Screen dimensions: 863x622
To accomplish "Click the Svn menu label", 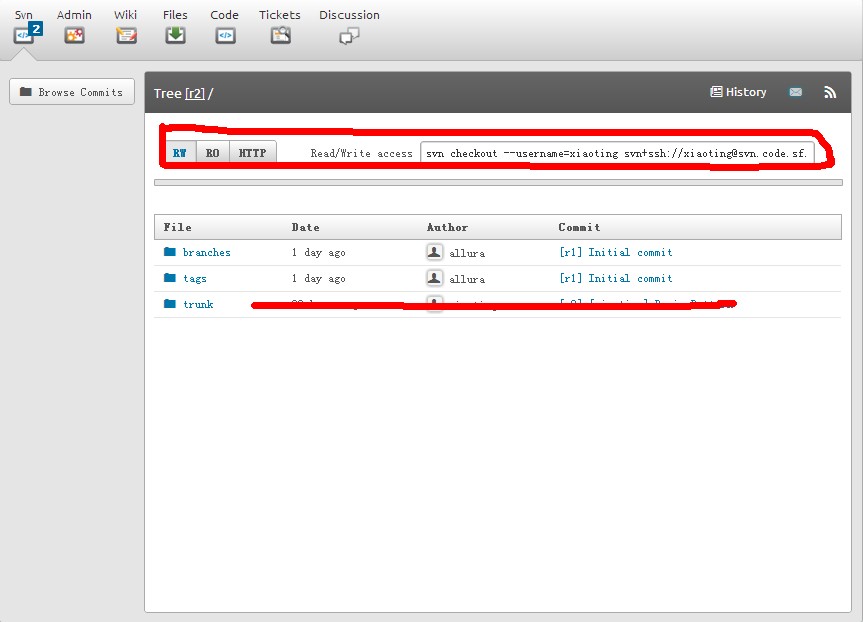I will point(24,15).
